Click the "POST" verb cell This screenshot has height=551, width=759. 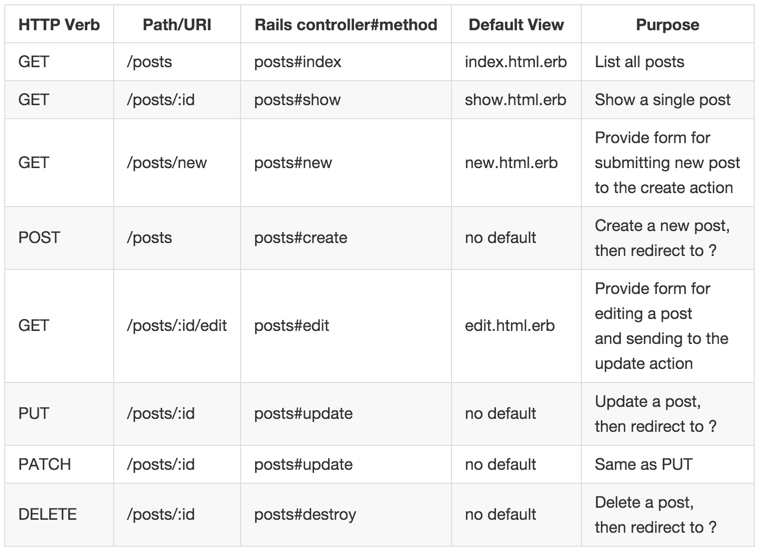click(39, 238)
